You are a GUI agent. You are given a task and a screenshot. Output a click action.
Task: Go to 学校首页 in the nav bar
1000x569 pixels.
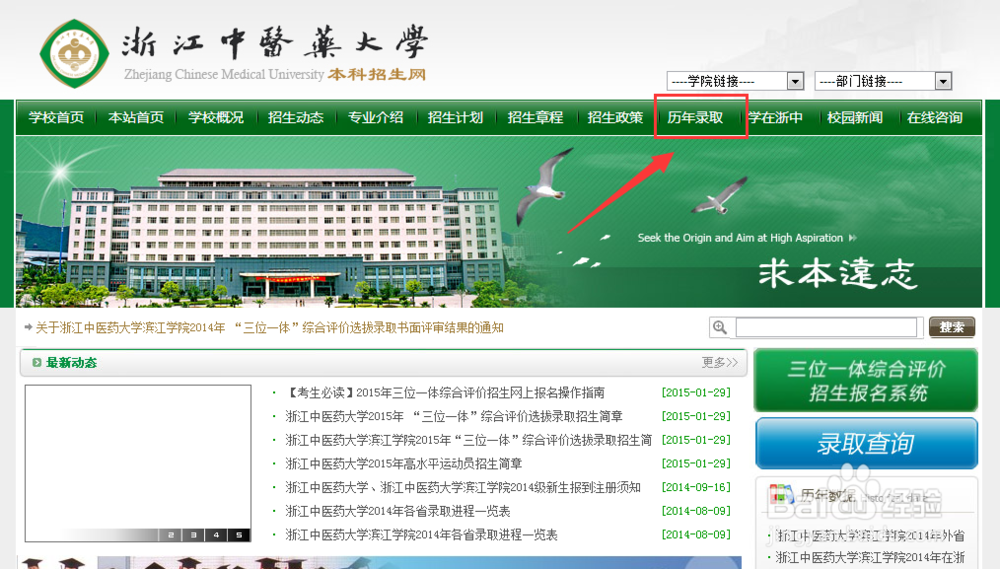[x=56, y=117]
